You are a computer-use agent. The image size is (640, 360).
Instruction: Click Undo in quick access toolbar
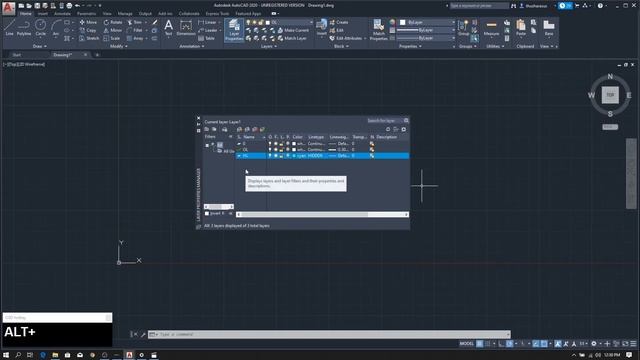(77, 6)
